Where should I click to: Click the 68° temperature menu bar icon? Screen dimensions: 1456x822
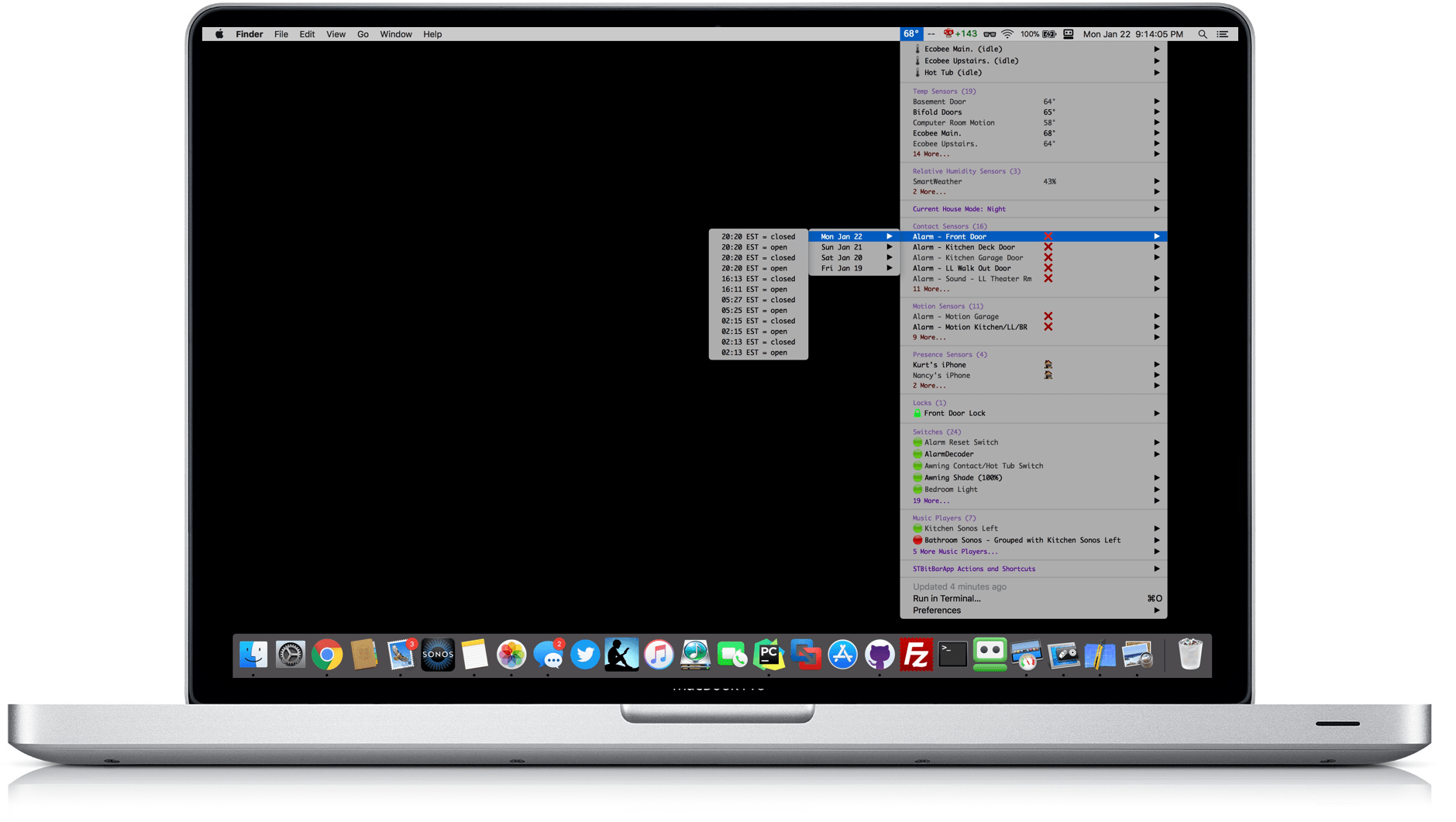(910, 33)
